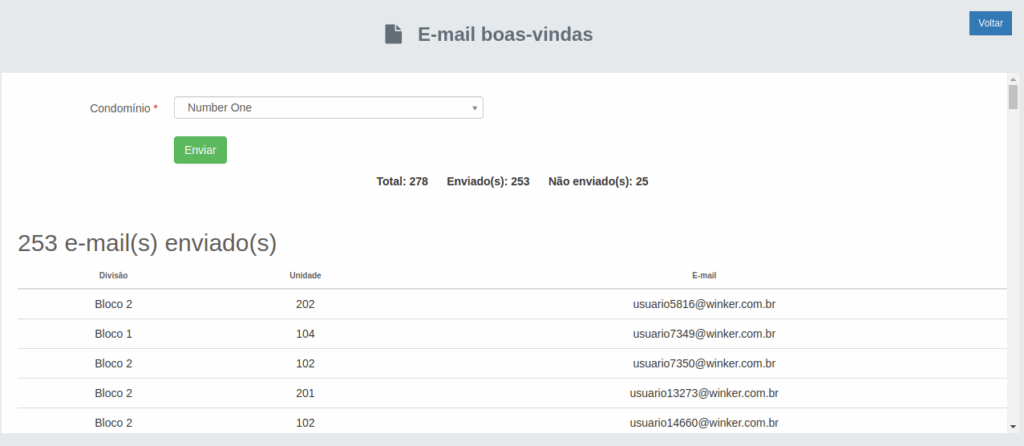Click the scrollbar down arrow
Screen dimensions: 1024x446
[x=1013, y=426]
